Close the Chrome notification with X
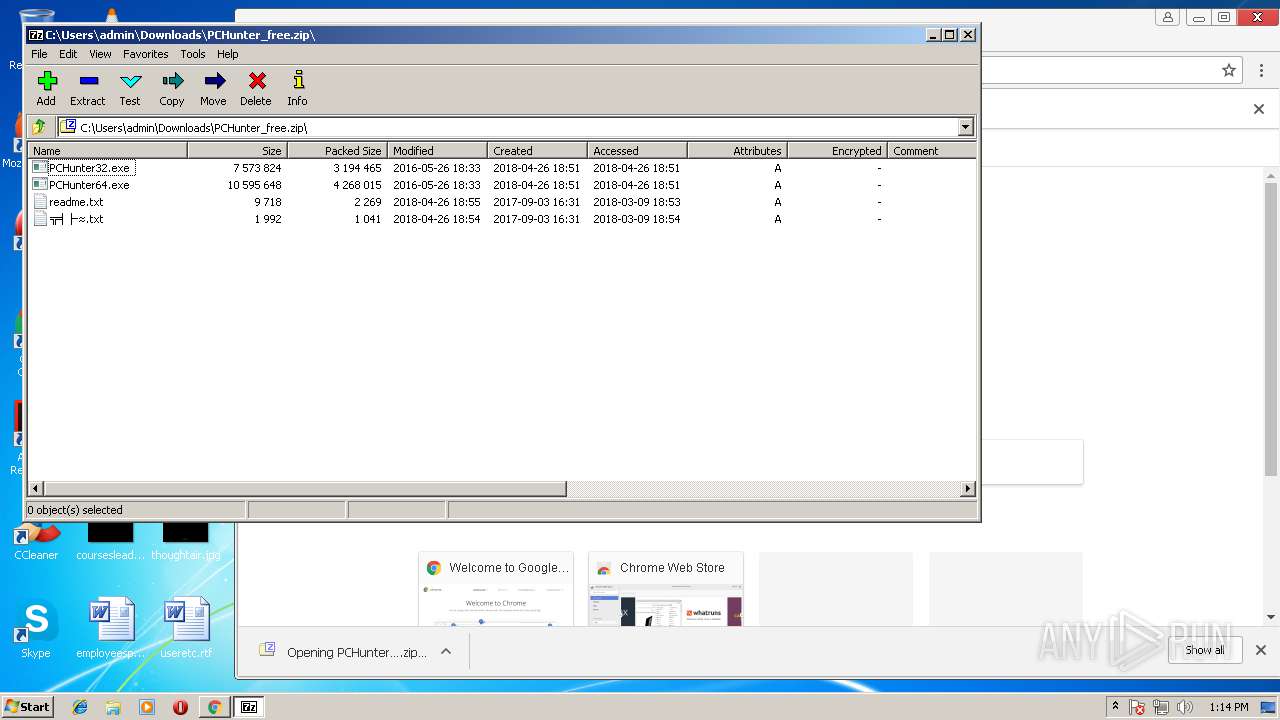 [x=1259, y=109]
